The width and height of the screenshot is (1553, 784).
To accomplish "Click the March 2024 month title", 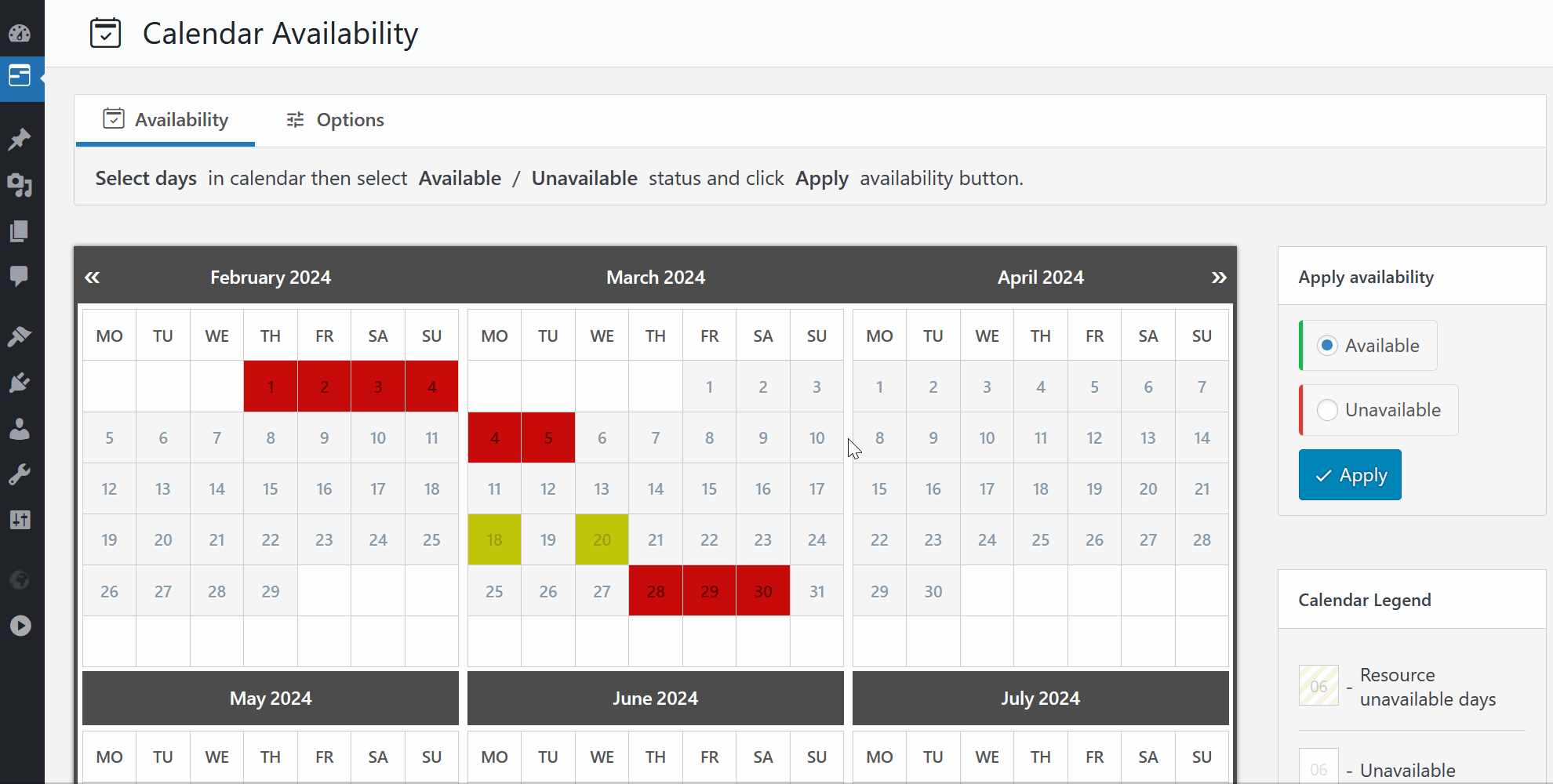I will click(656, 278).
